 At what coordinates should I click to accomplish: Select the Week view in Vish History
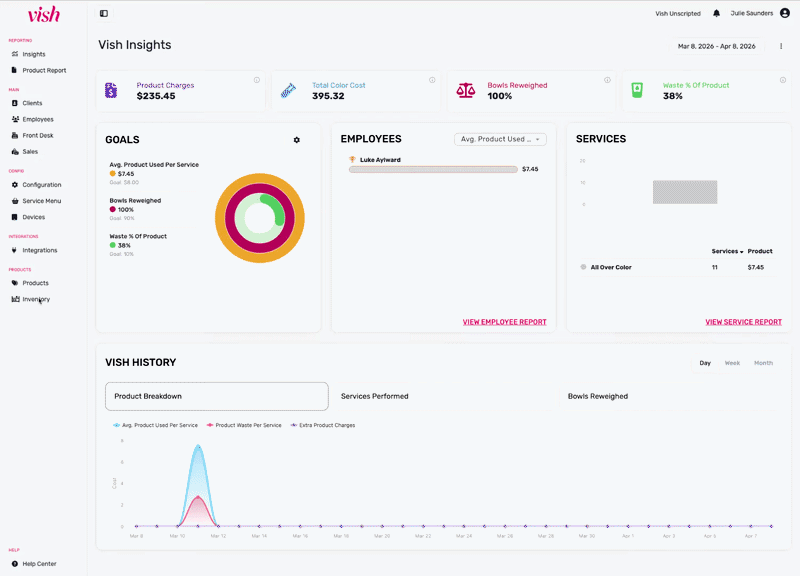pyautogui.click(x=732, y=363)
